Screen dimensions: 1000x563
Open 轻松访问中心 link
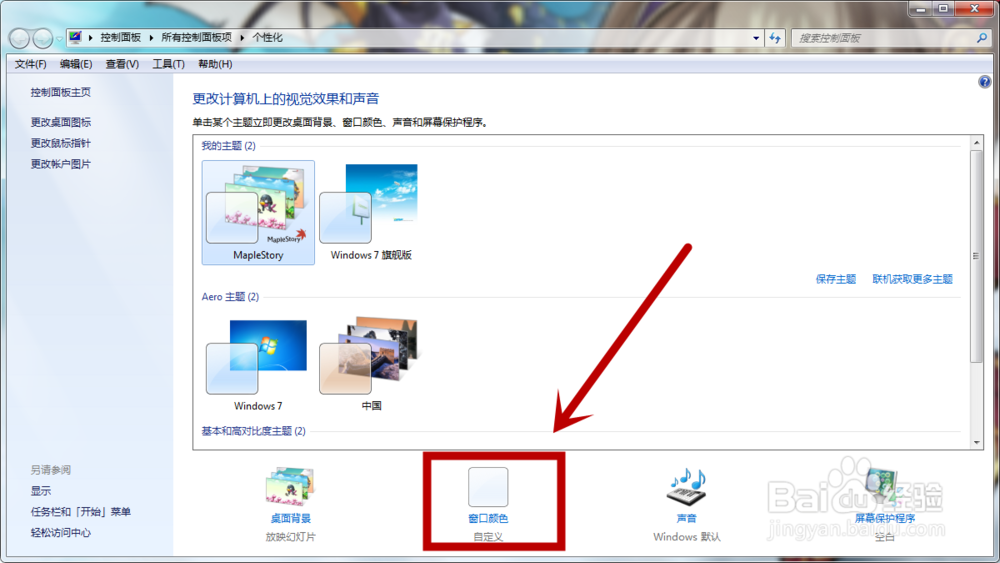(x=61, y=533)
